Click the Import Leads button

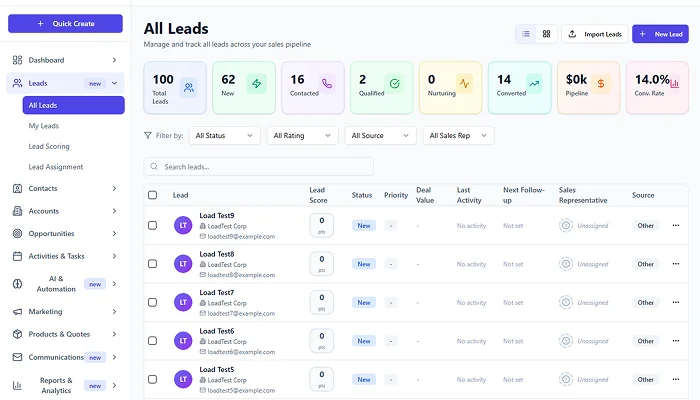tap(595, 34)
